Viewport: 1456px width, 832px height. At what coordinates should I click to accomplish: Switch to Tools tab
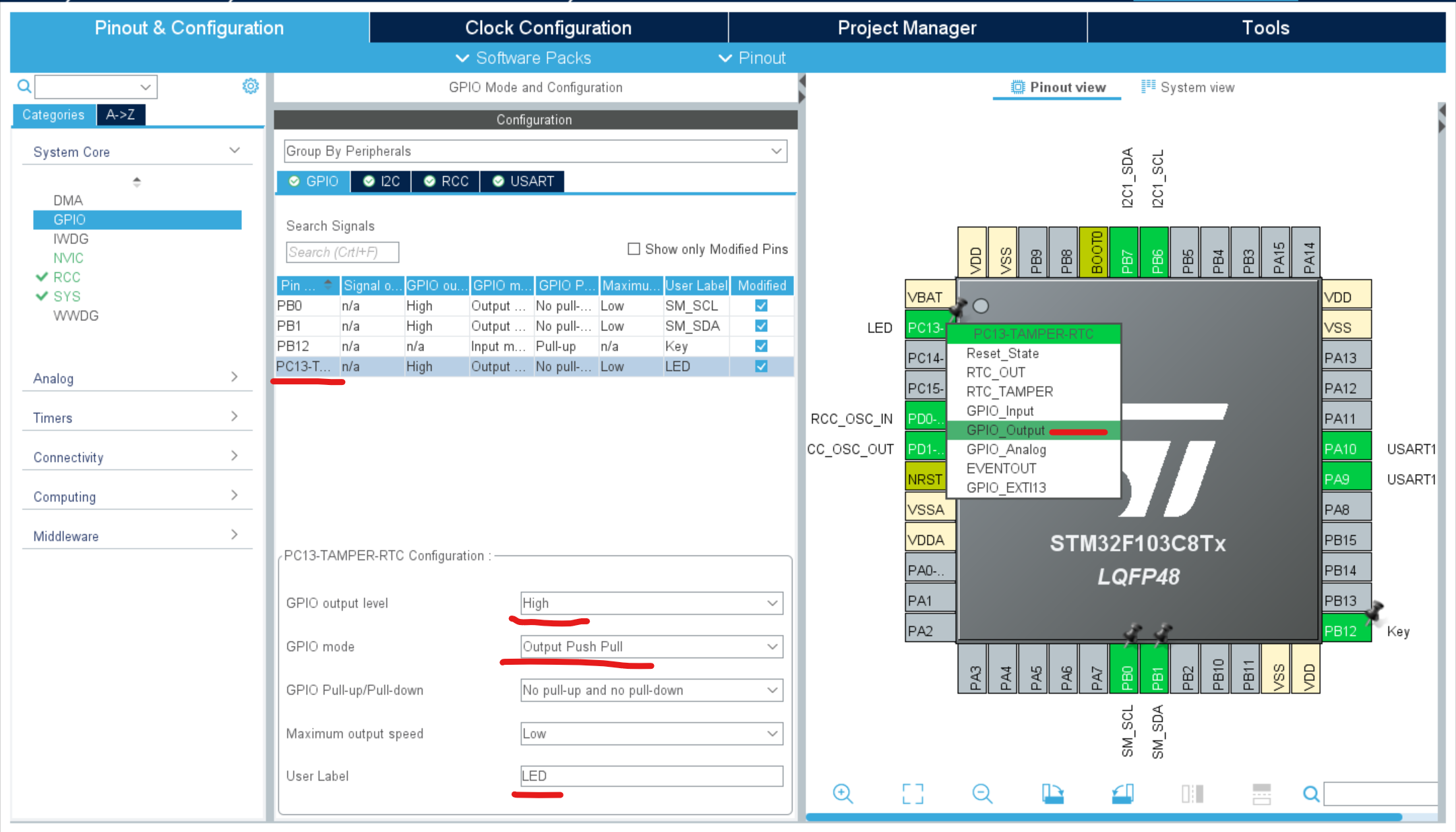click(1265, 28)
